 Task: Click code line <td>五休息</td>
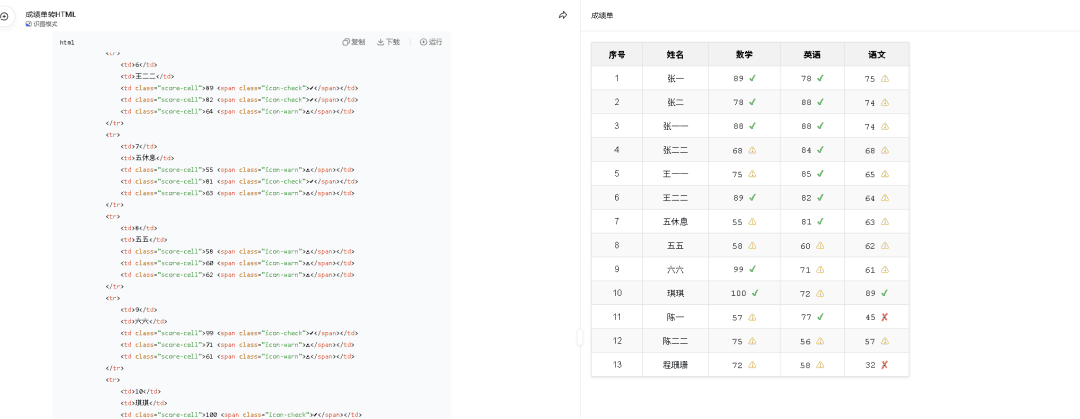[147, 158]
